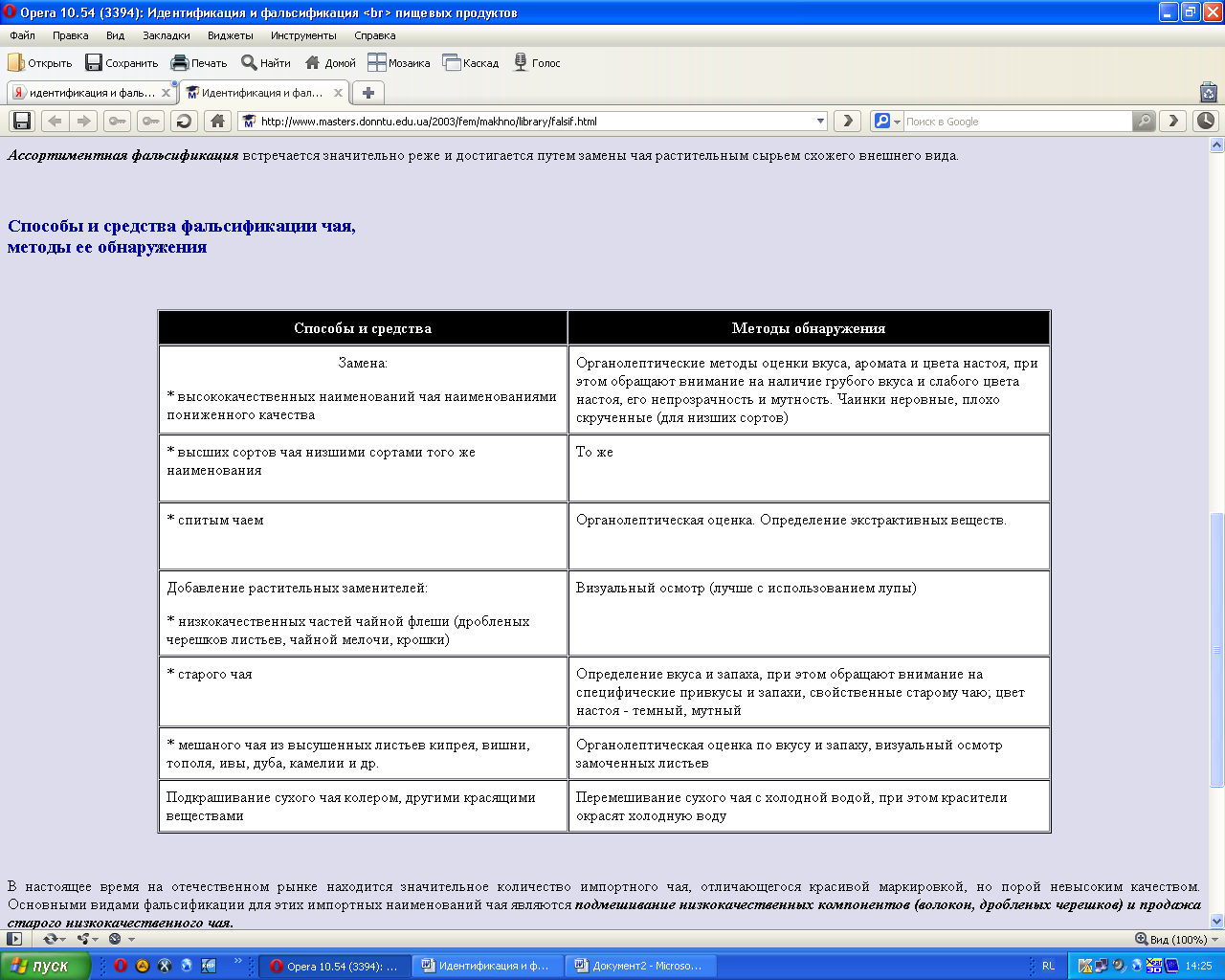1225x980 pixels.
Task: Switch to Документ2 Word taskbar button
Action: [641, 966]
